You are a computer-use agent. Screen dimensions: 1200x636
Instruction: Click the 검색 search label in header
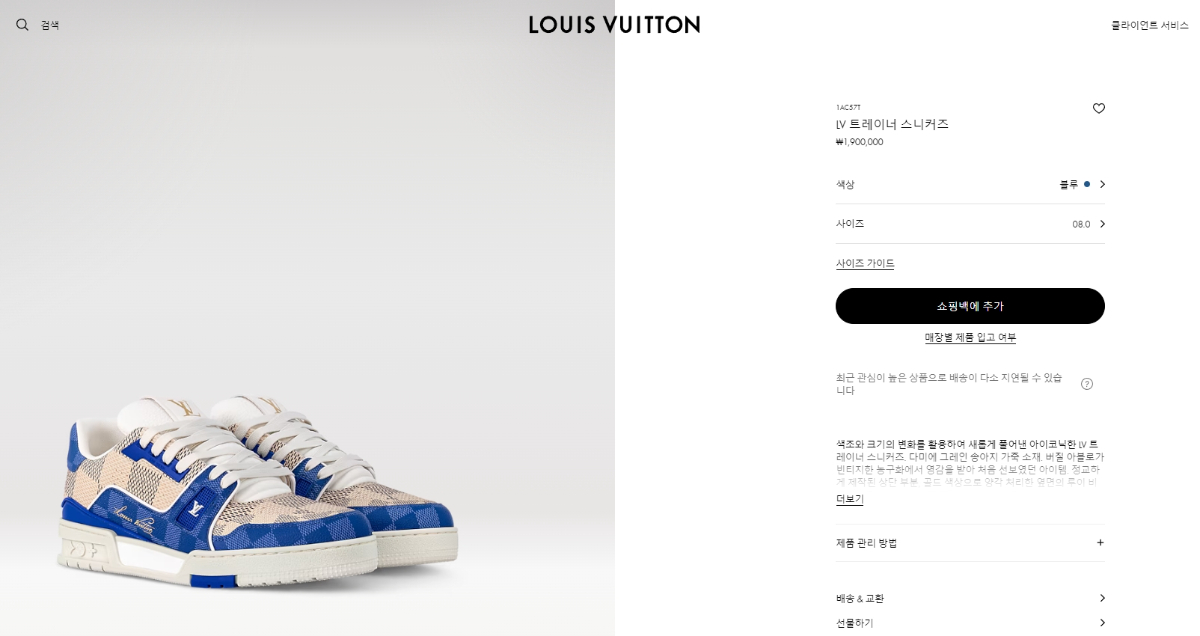click(x=50, y=25)
